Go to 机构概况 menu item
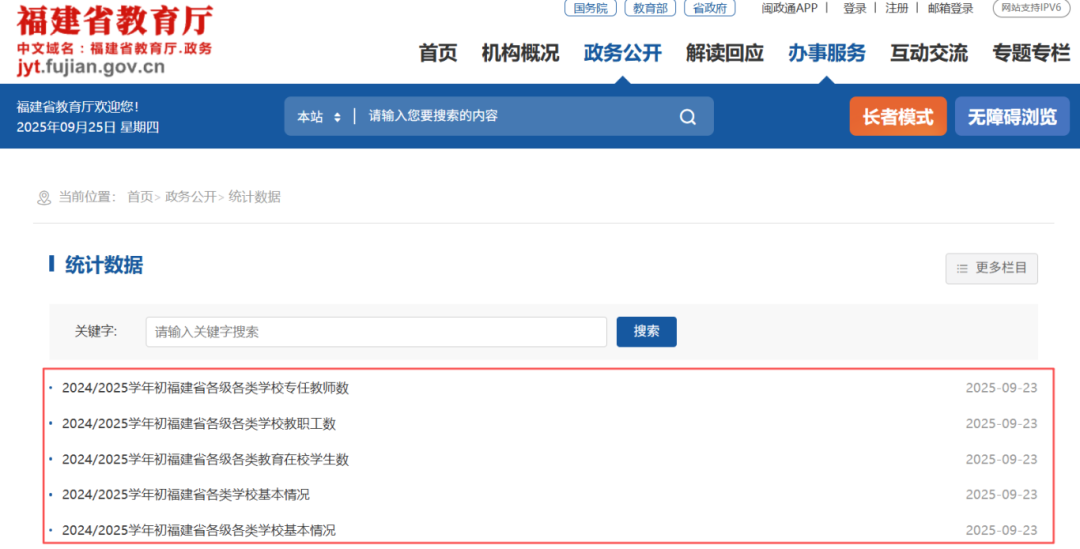Viewport: 1080px width, 549px height. pos(520,53)
